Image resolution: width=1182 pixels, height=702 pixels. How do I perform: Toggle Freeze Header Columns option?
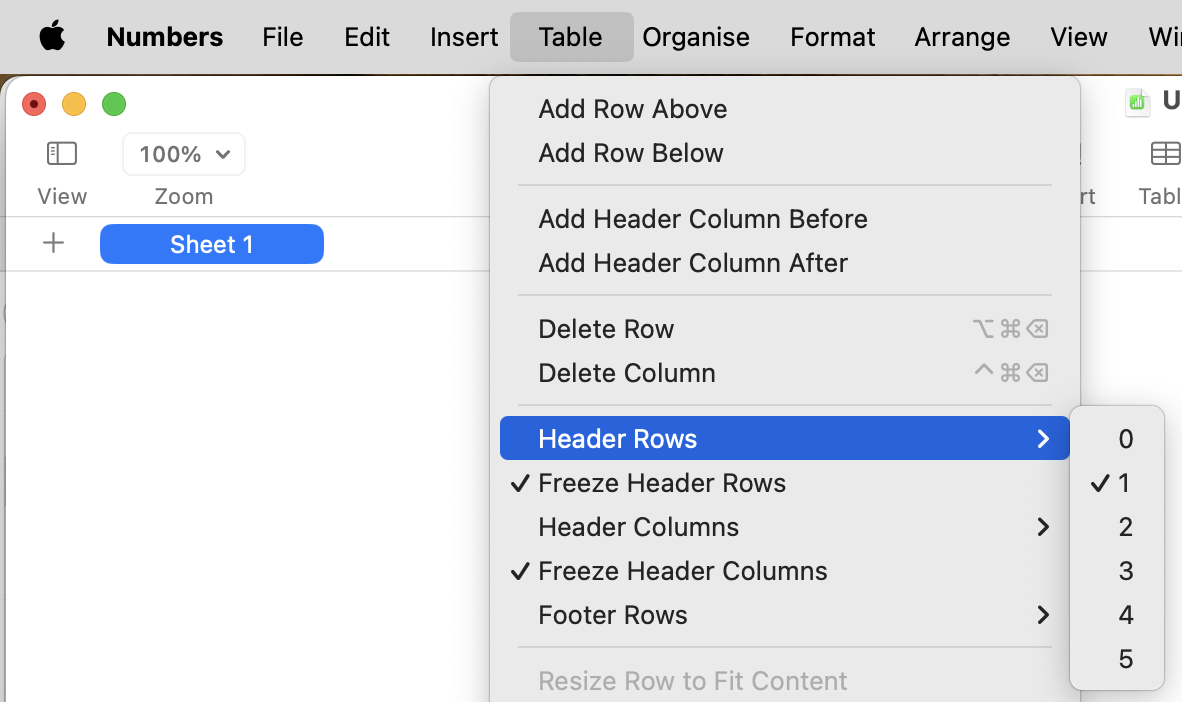pos(682,571)
